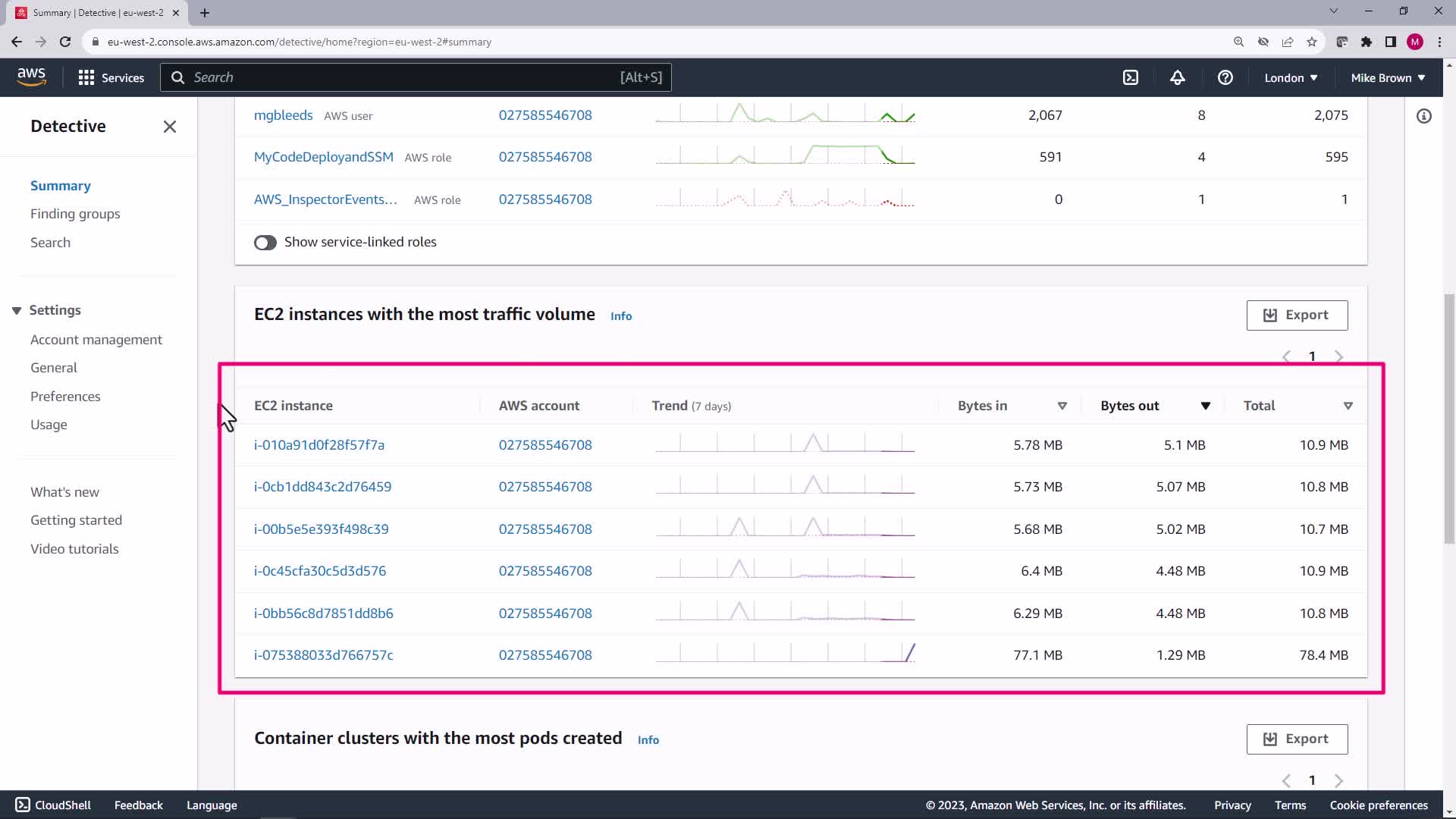Sort table by Bytes out column
Viewport: 1456px width, 819px height.
point(1205,406)
